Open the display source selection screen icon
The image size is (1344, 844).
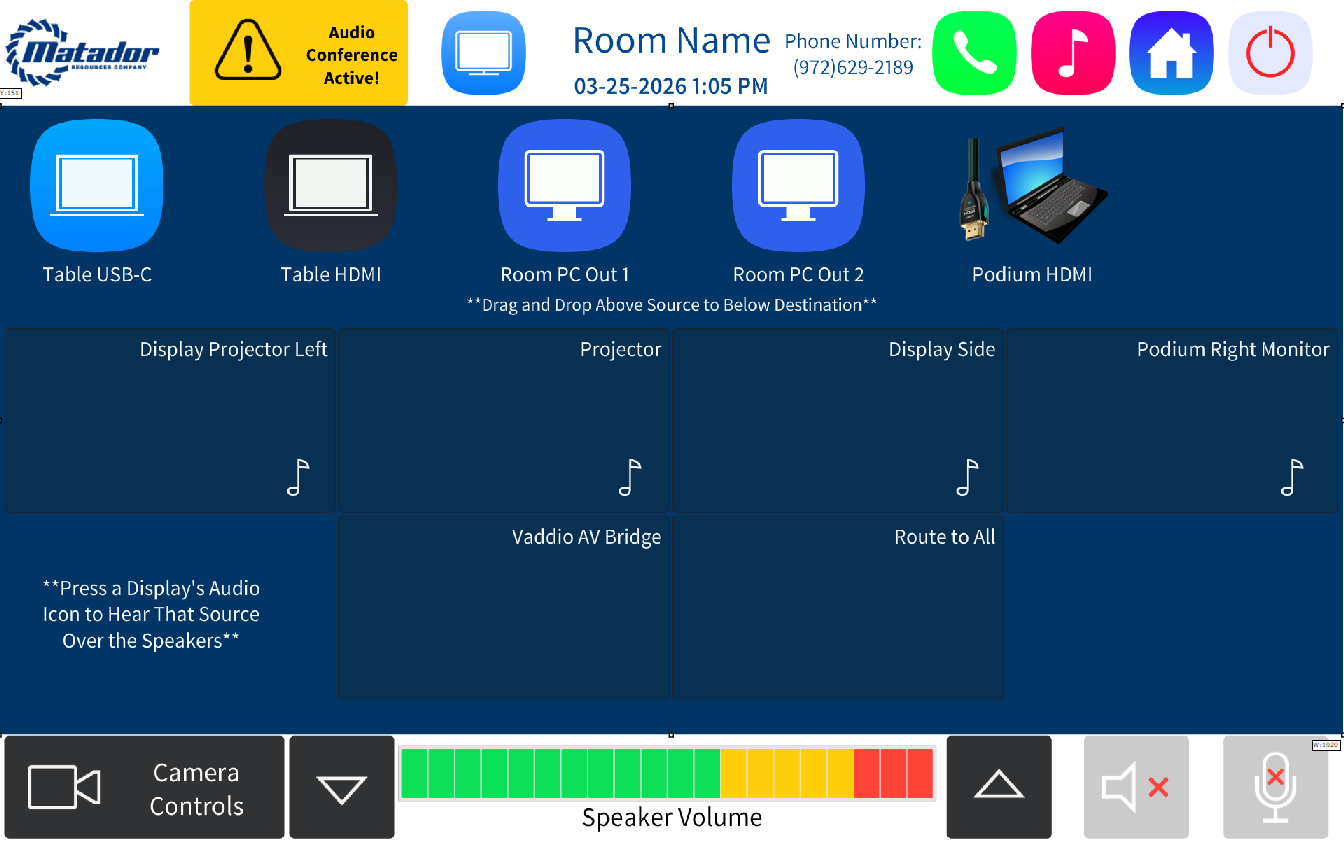click(483, 53)
